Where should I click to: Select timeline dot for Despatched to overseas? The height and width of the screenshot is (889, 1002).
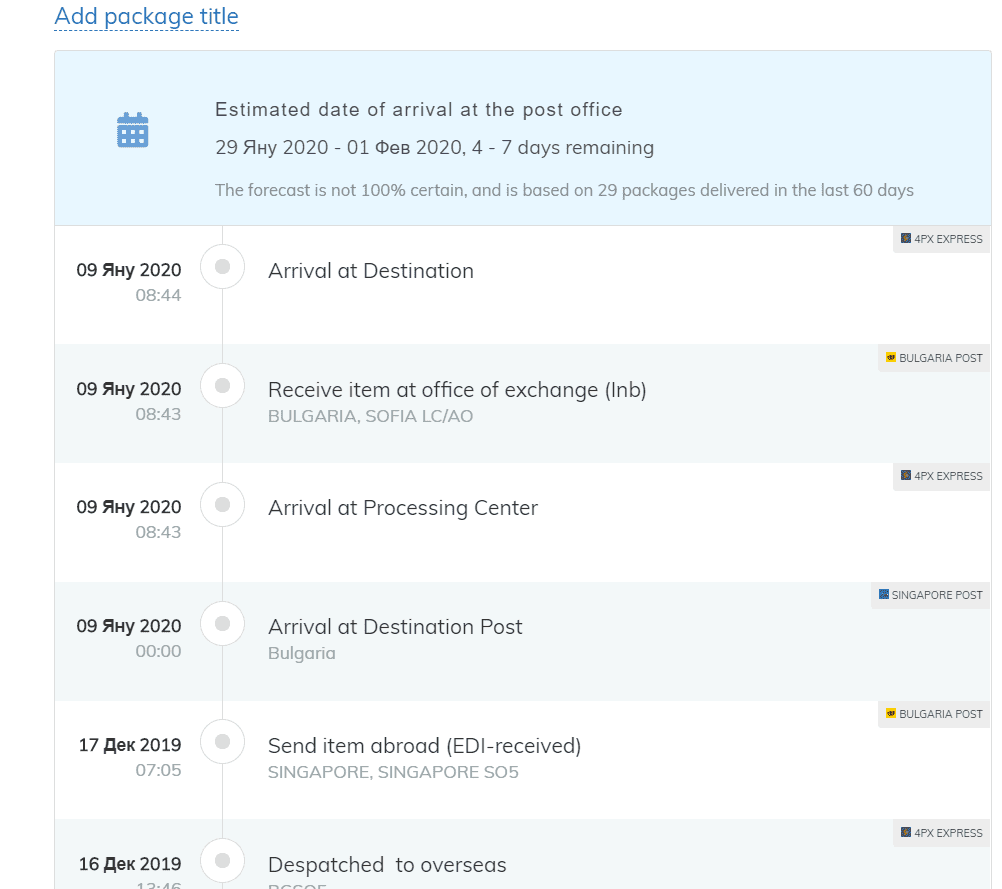(223, 860)
